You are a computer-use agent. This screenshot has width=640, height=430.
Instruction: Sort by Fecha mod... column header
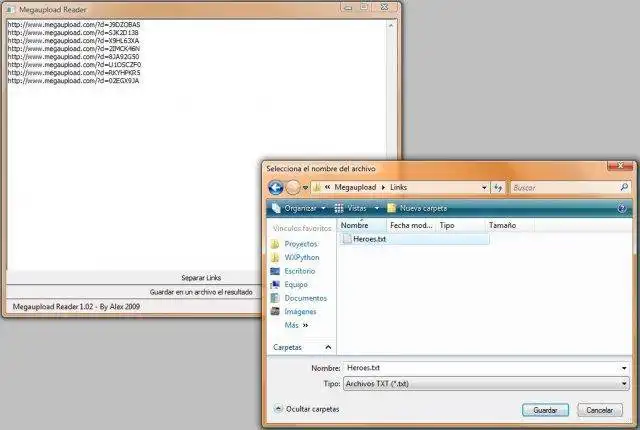click(x=411, y=225)
